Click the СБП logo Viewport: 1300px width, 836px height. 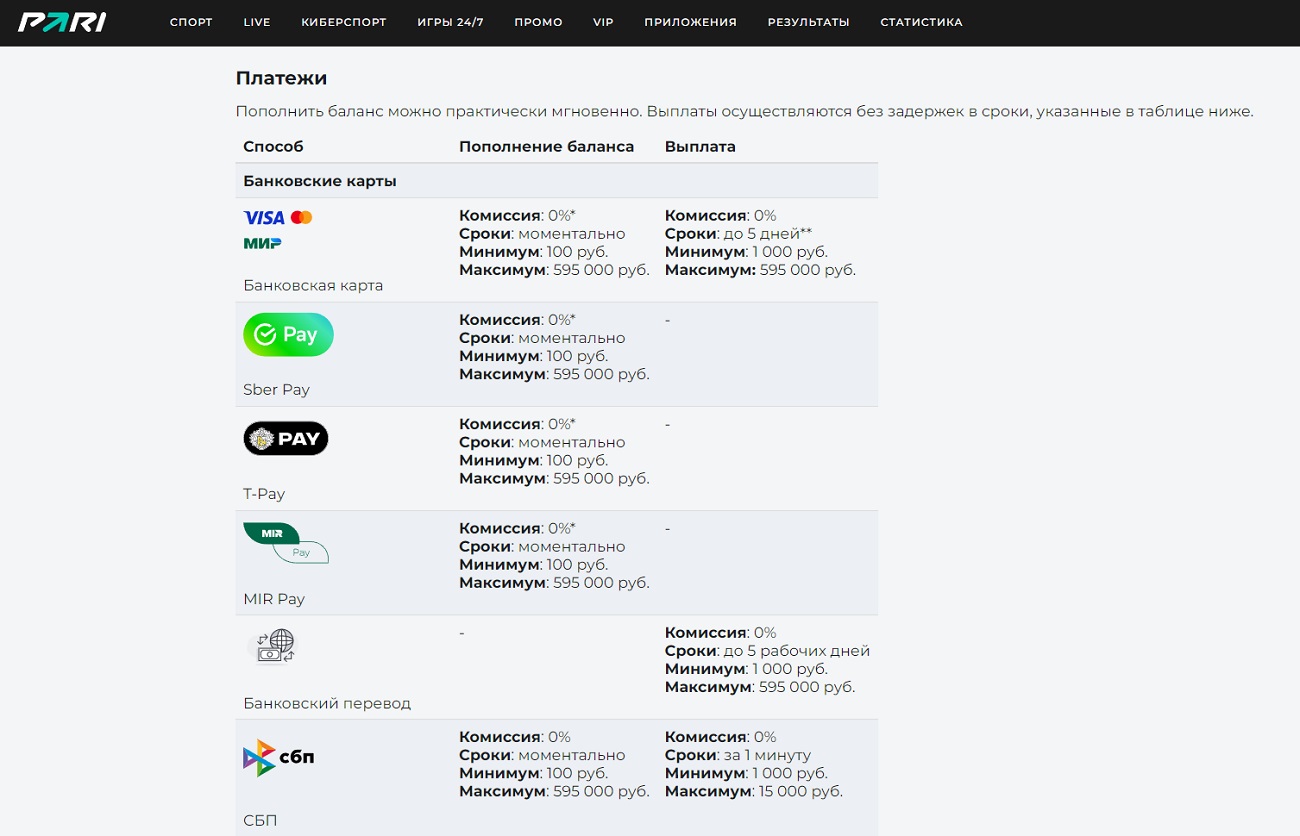tap(279, 757)
